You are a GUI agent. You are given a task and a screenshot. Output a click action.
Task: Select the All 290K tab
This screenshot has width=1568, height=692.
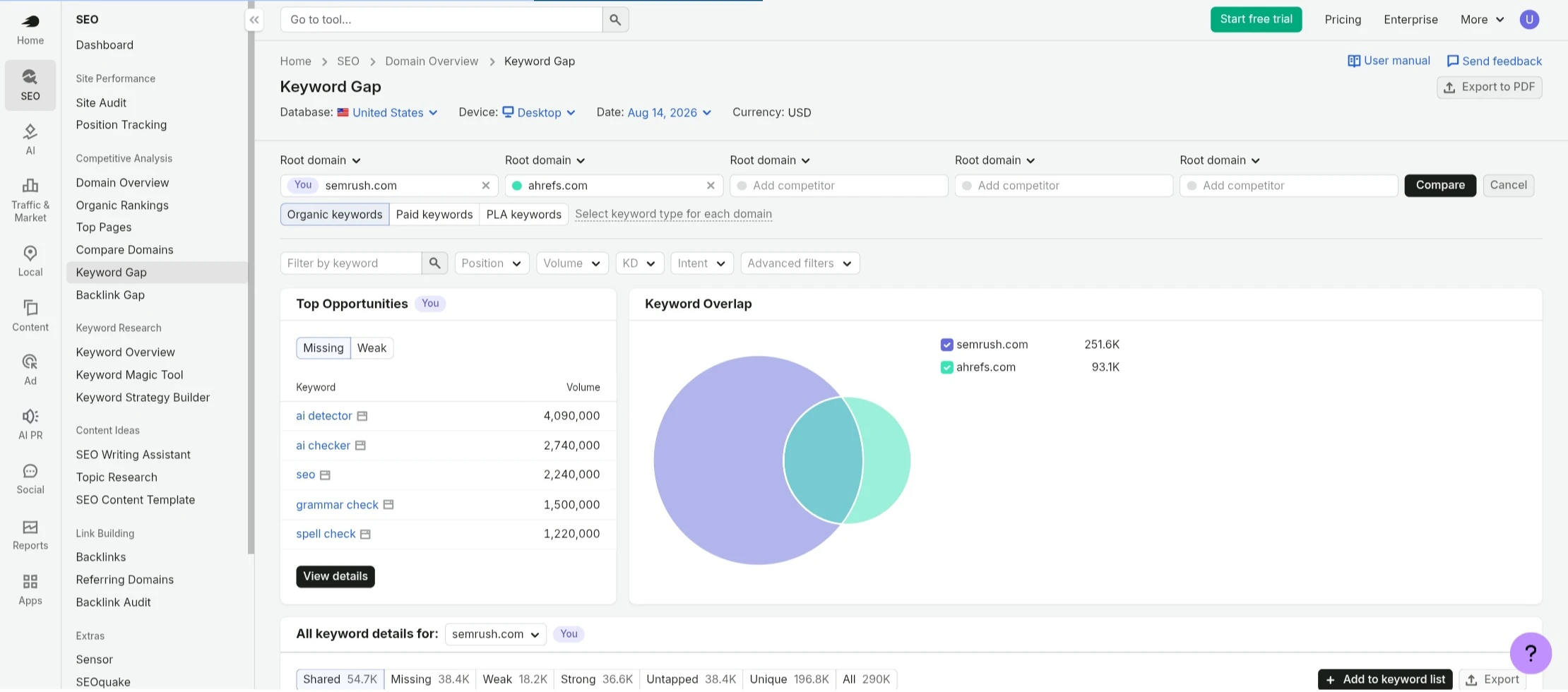[866, 679]
